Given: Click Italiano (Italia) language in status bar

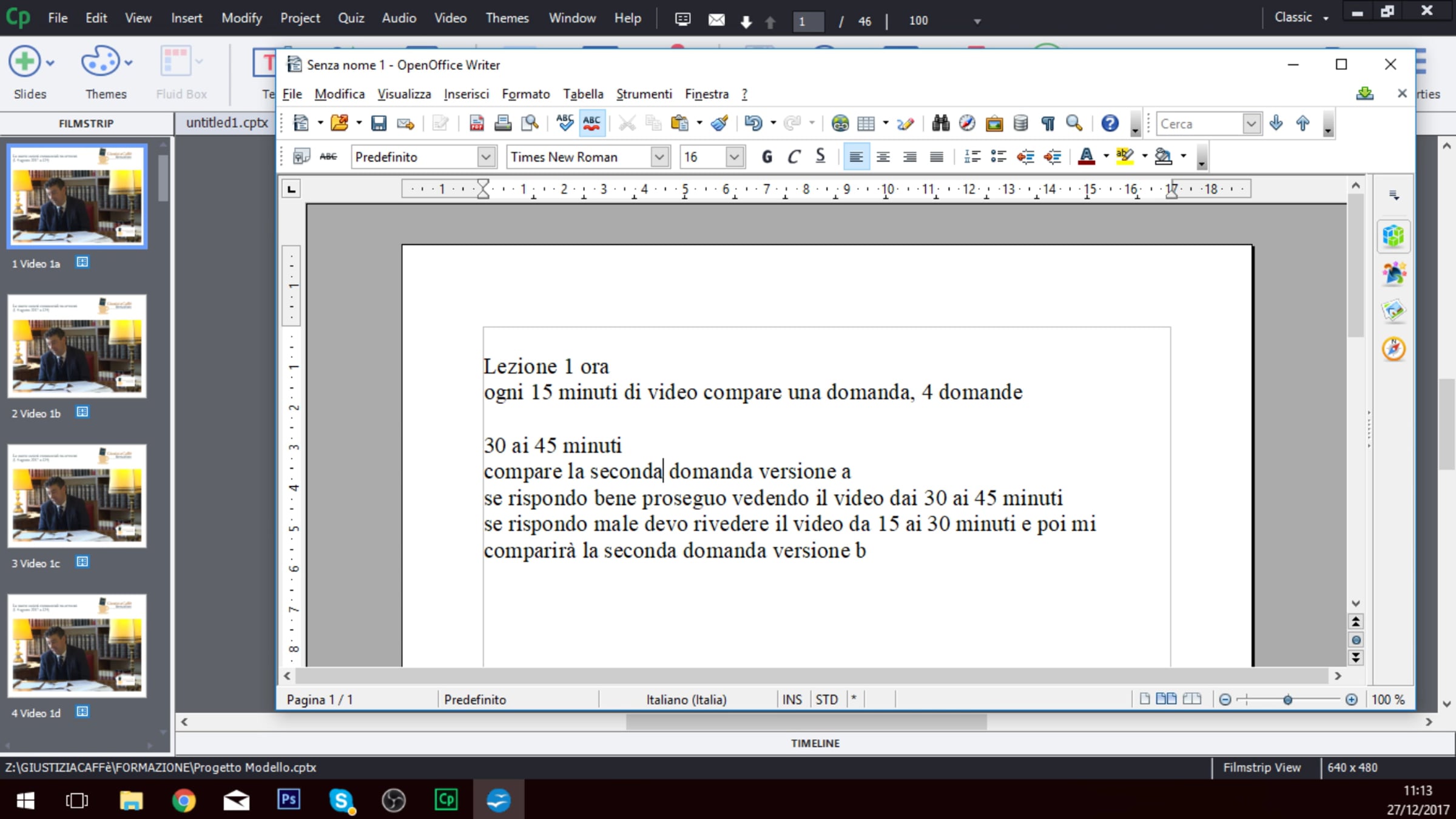Looking at the screenshot, I should tap(686, 699).
